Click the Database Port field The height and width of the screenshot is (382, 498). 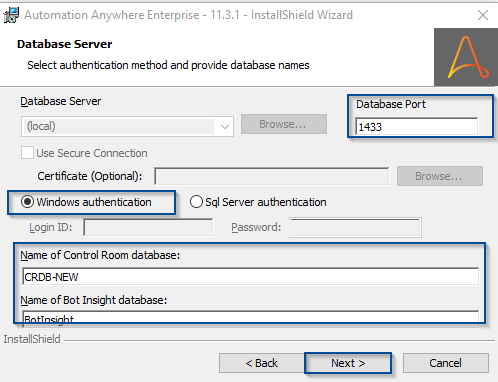click(416, 127)
